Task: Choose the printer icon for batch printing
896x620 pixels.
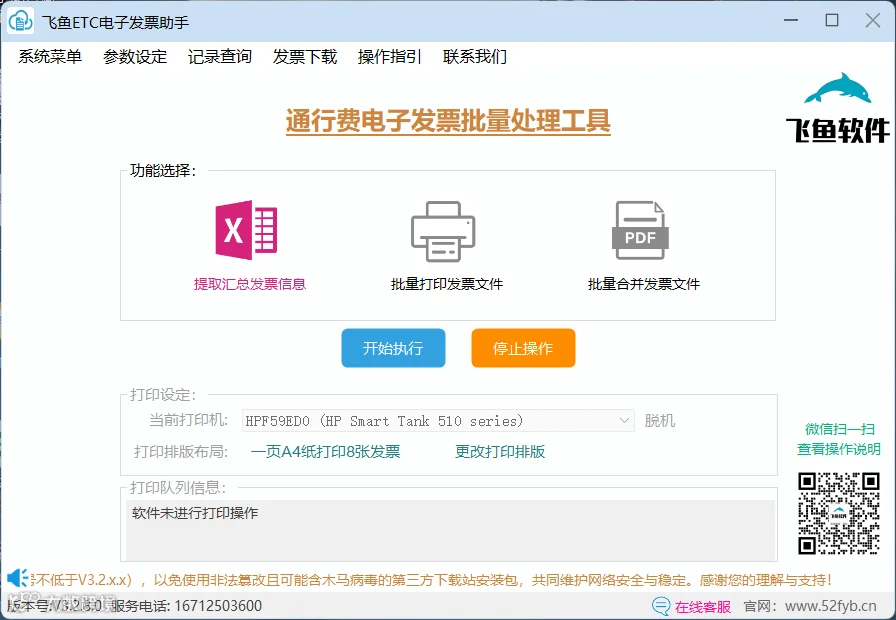Action: (x=443, y=231)
